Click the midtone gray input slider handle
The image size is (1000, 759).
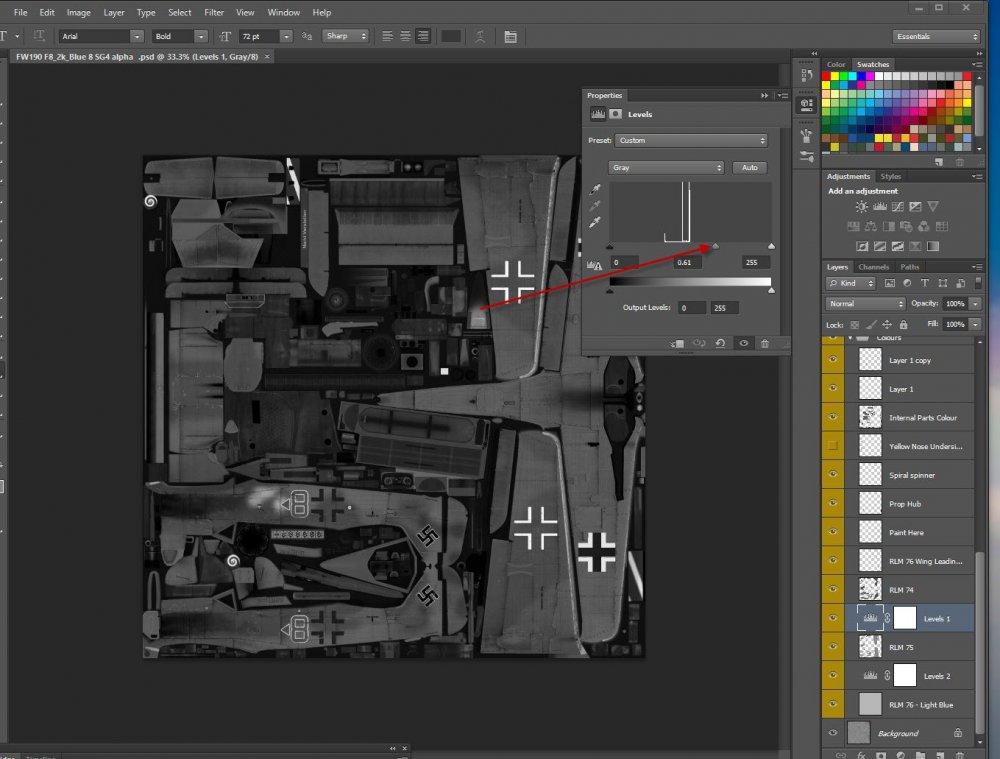[x=714, y=246]
